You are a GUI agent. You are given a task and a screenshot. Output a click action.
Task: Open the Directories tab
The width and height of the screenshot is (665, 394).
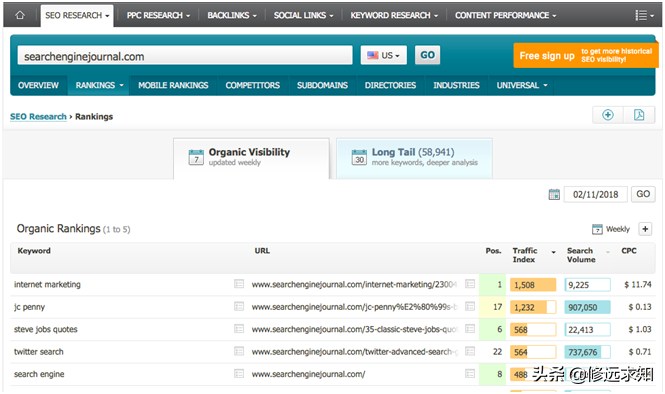pos(390,85)
